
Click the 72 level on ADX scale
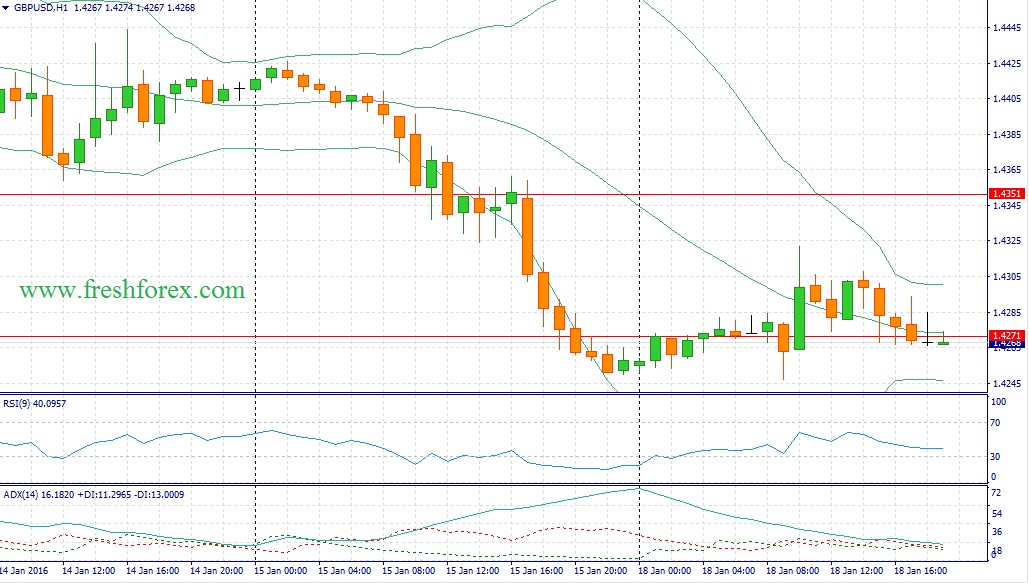pyautogui.click(x=995, y=494)
